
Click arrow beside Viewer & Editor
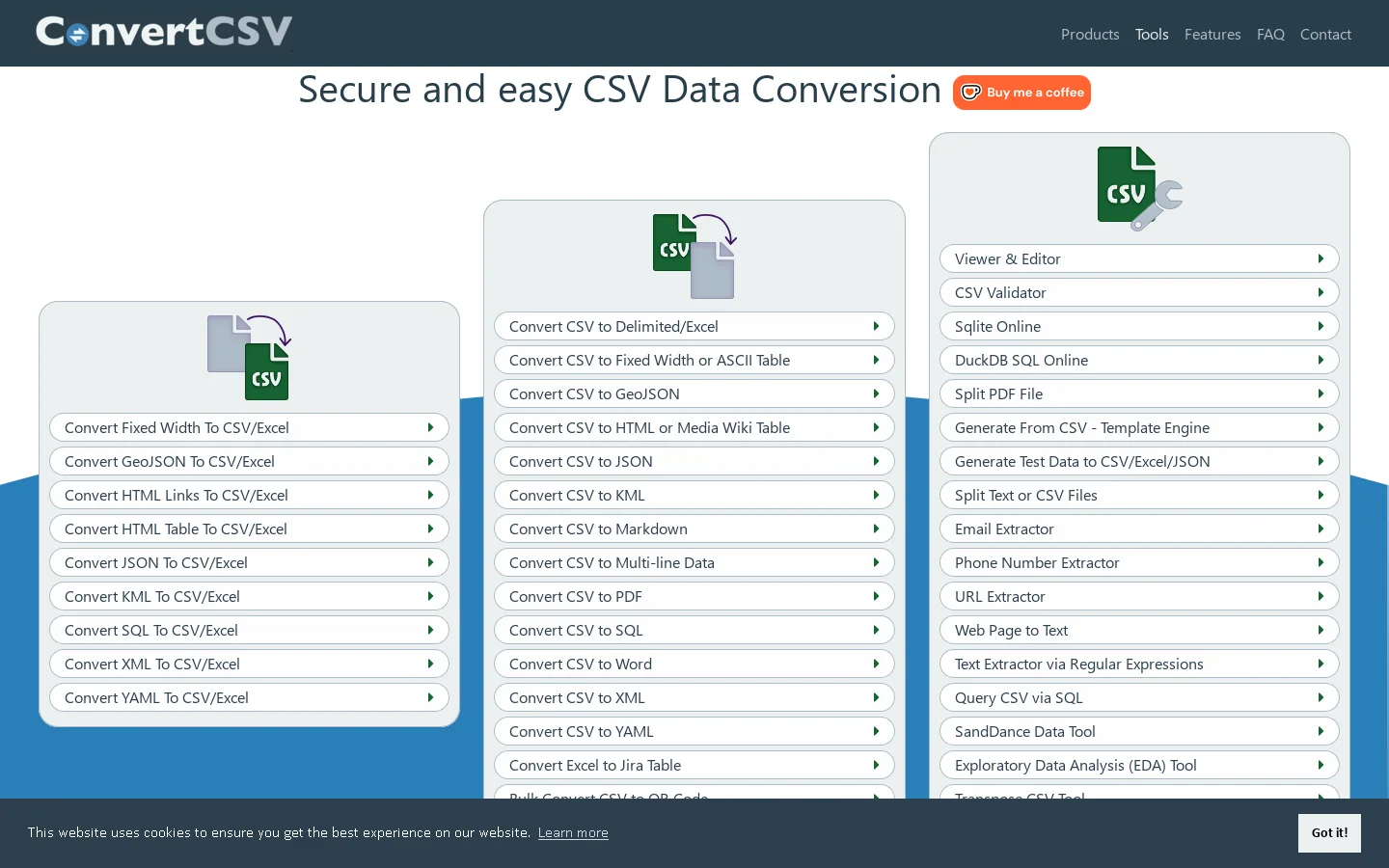point(1321,258)
